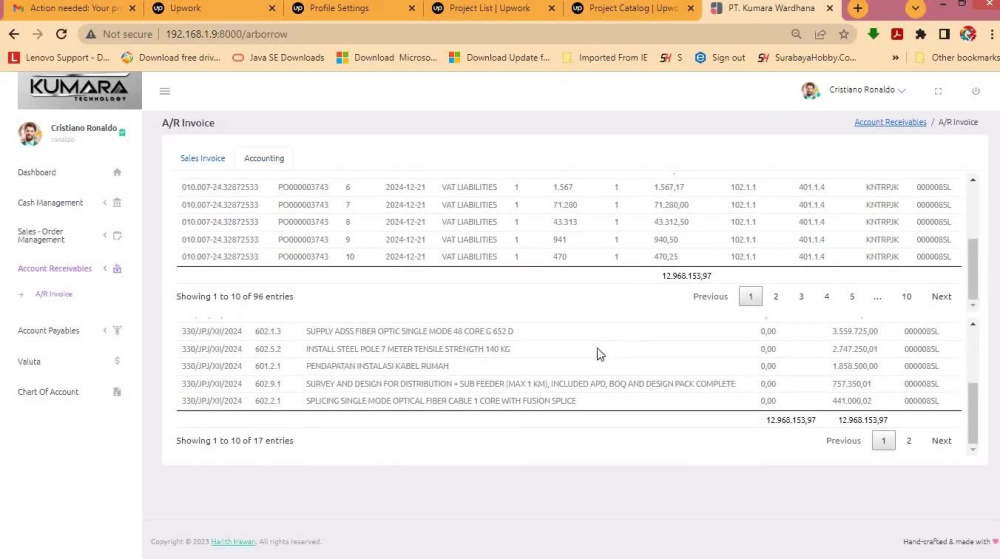Go to page 10 of upper table
Screen dimensions: 1000x559
coord(906,296)
